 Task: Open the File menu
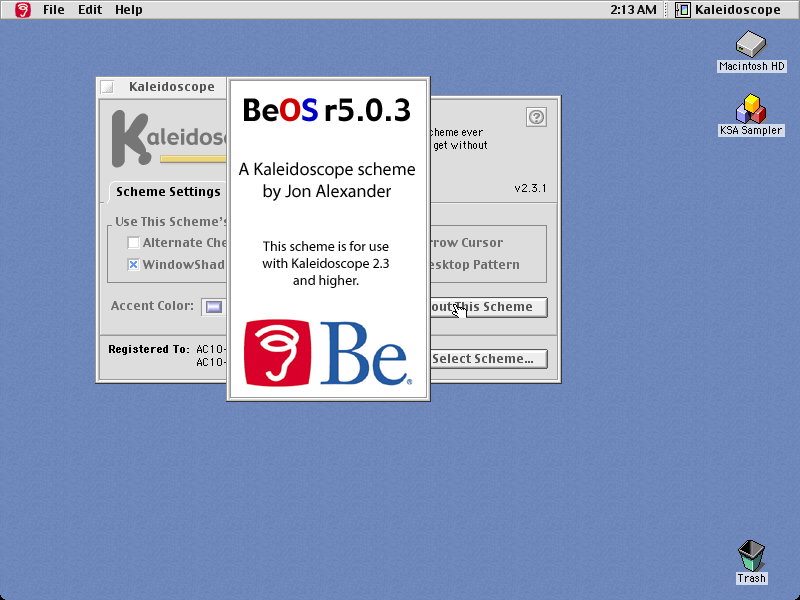click(54, 10)
